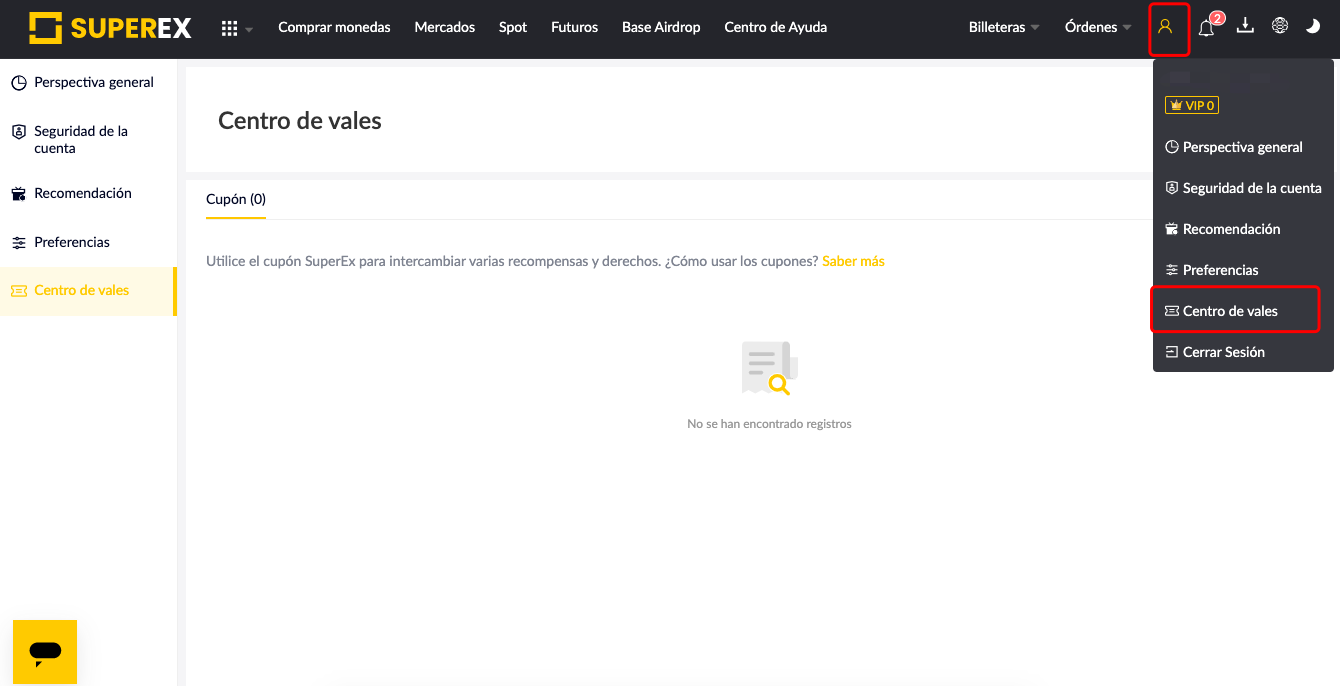This screenshot has height=686, width=1340.
Task: Click dropdown Perspectiva general clock icon
Action: point(1172,147)
